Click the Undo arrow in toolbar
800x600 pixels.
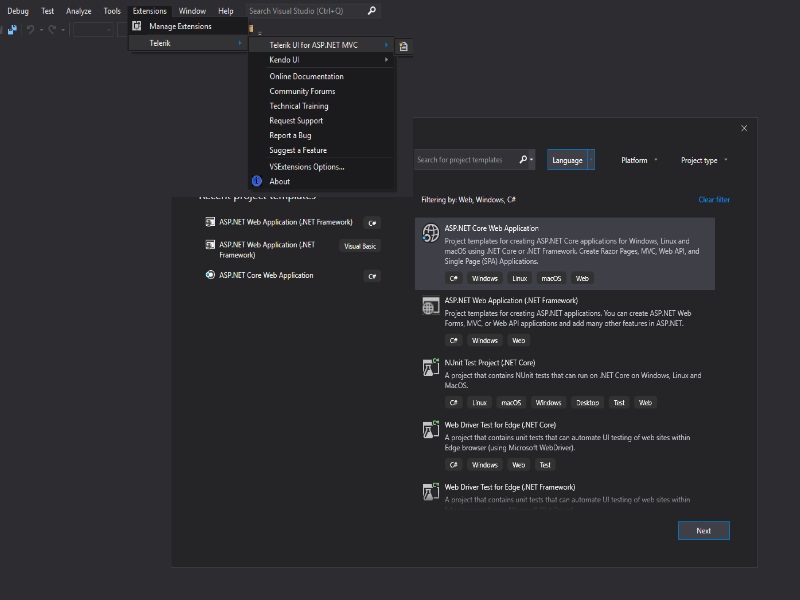pos(32,30)
